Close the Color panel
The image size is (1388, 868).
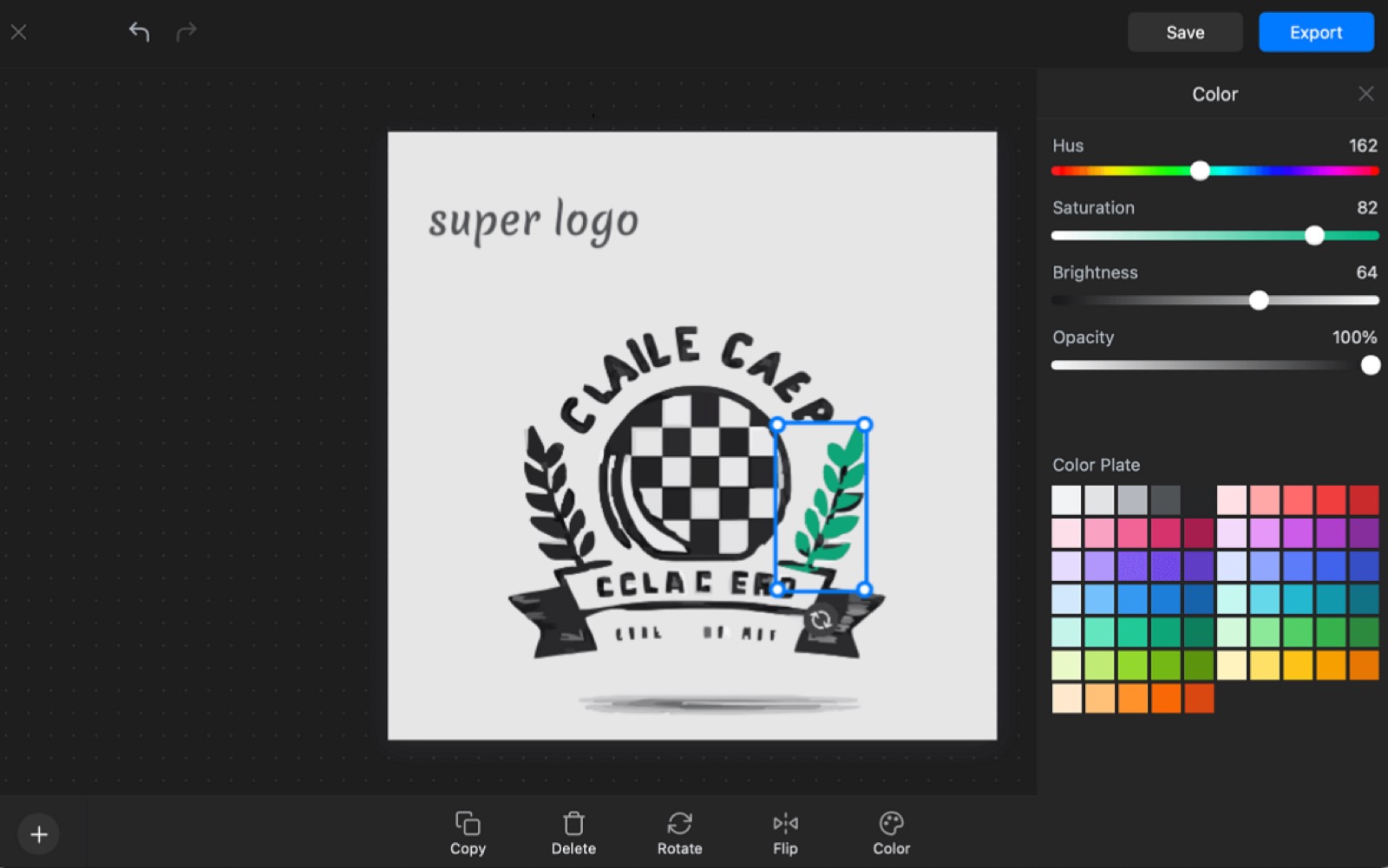click(1366, 94)
